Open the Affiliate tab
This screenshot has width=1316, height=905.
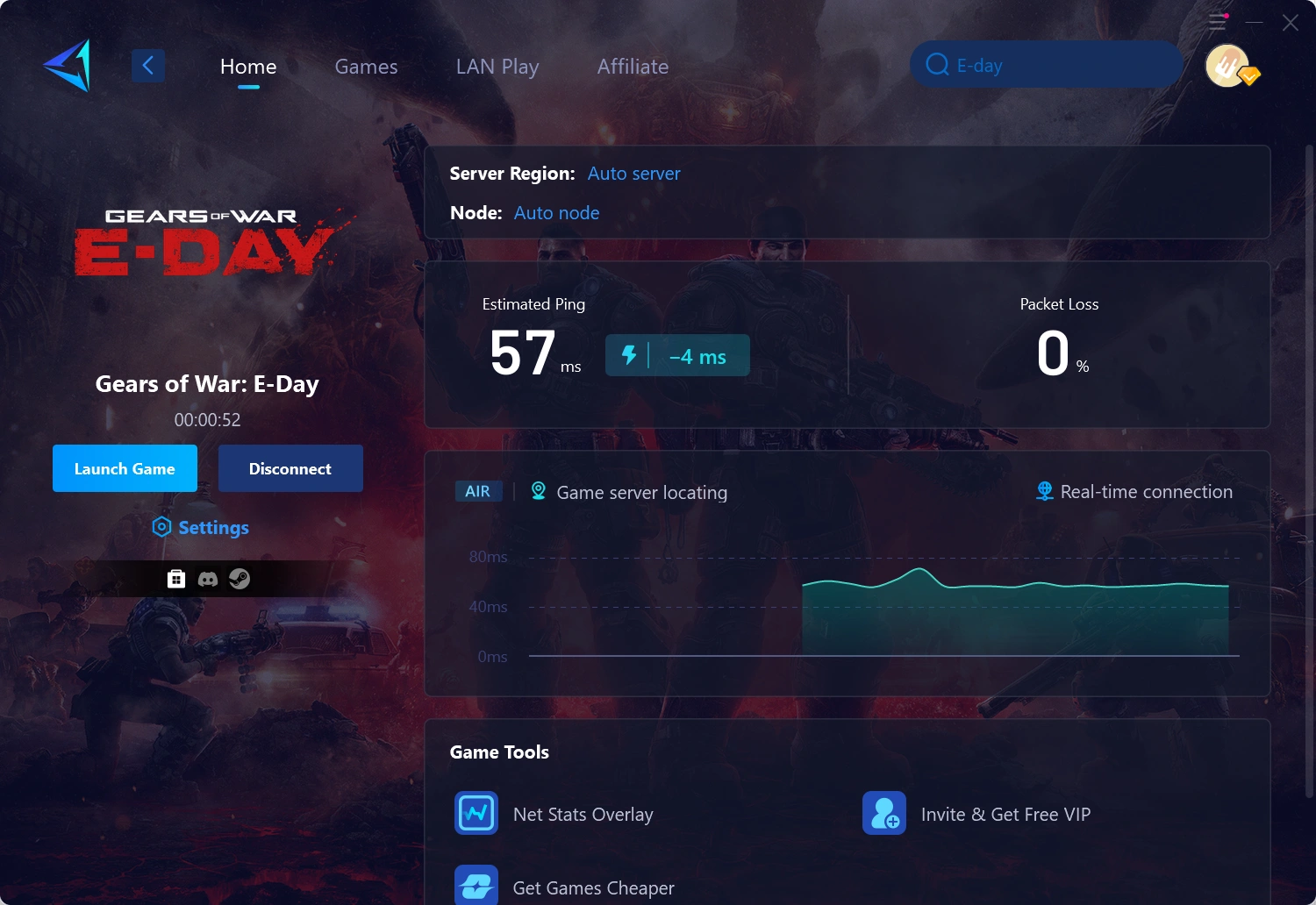[633, 67]
